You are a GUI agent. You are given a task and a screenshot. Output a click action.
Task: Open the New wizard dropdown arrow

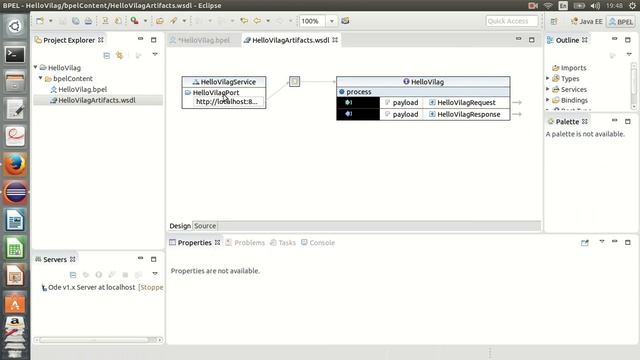51,21
